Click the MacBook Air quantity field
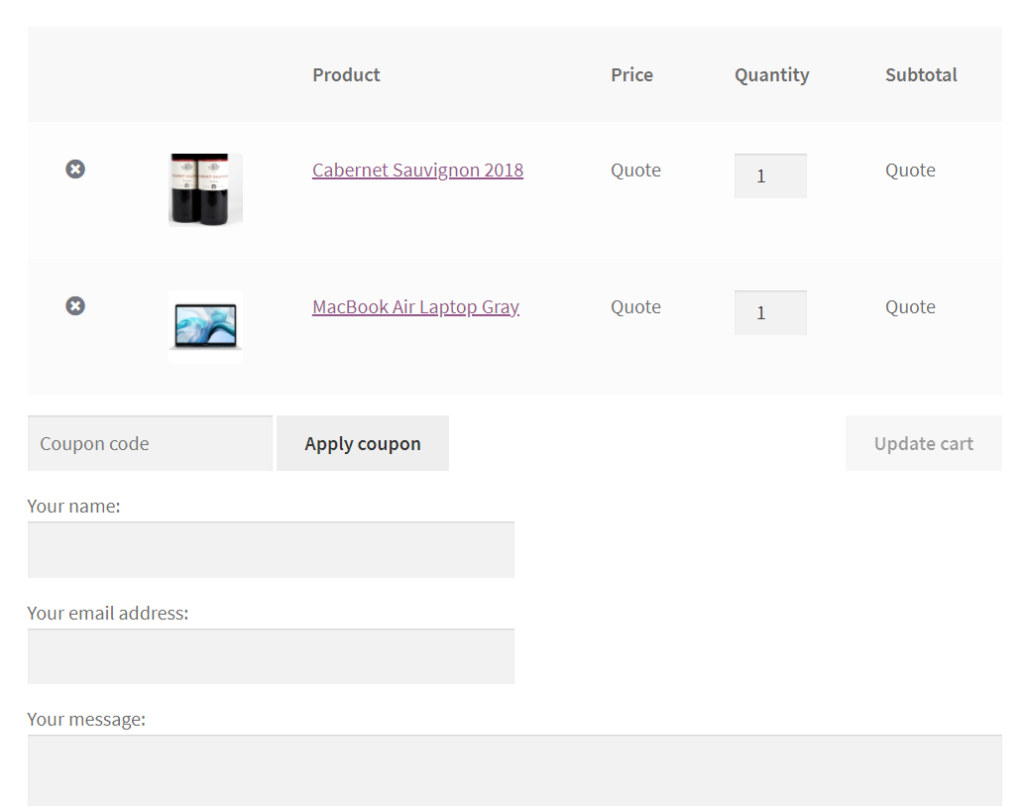The image size is (1024, 806). coord(770,313)
